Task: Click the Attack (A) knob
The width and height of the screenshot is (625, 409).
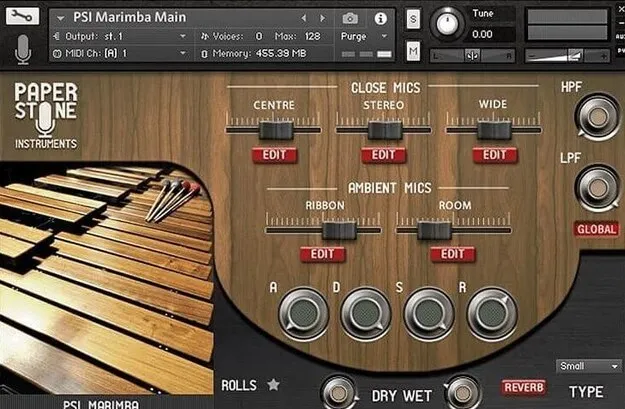Action: 303,314
